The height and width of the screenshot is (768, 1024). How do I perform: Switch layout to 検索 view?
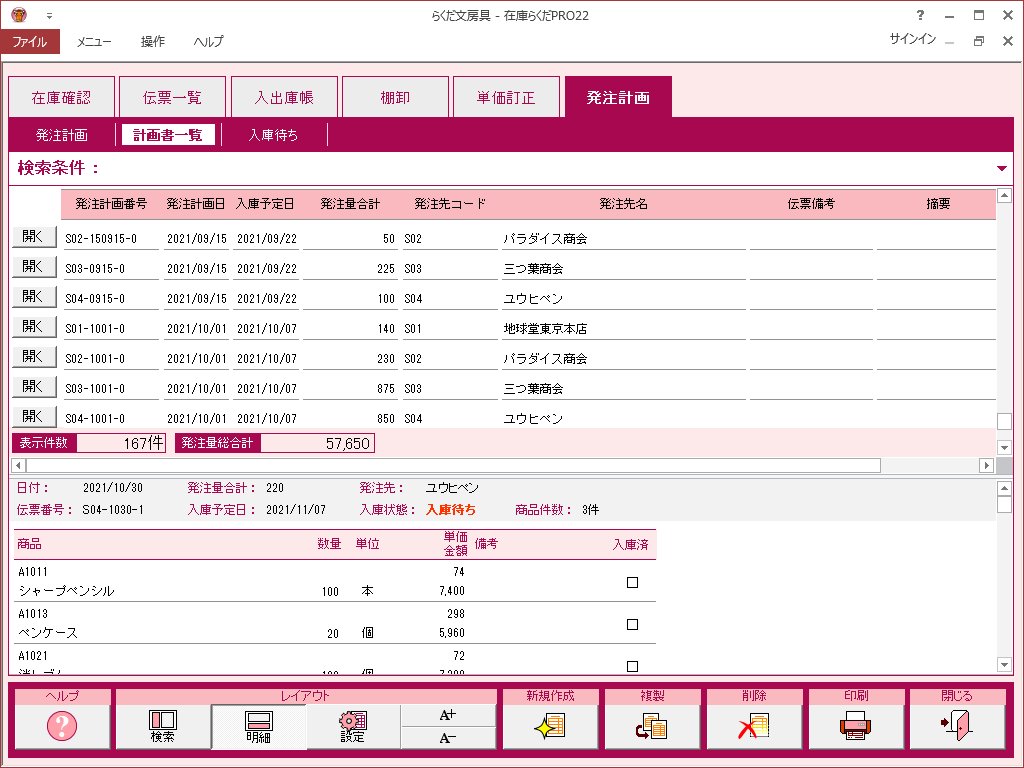pos(163,726)
